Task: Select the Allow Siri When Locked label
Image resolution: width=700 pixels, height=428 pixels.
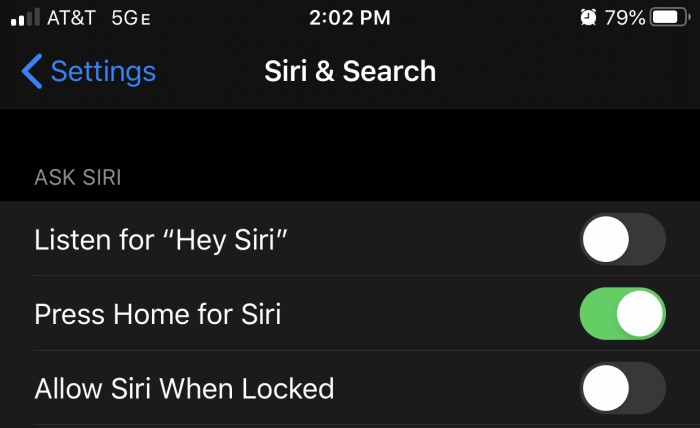Action: tap(184, 388)
